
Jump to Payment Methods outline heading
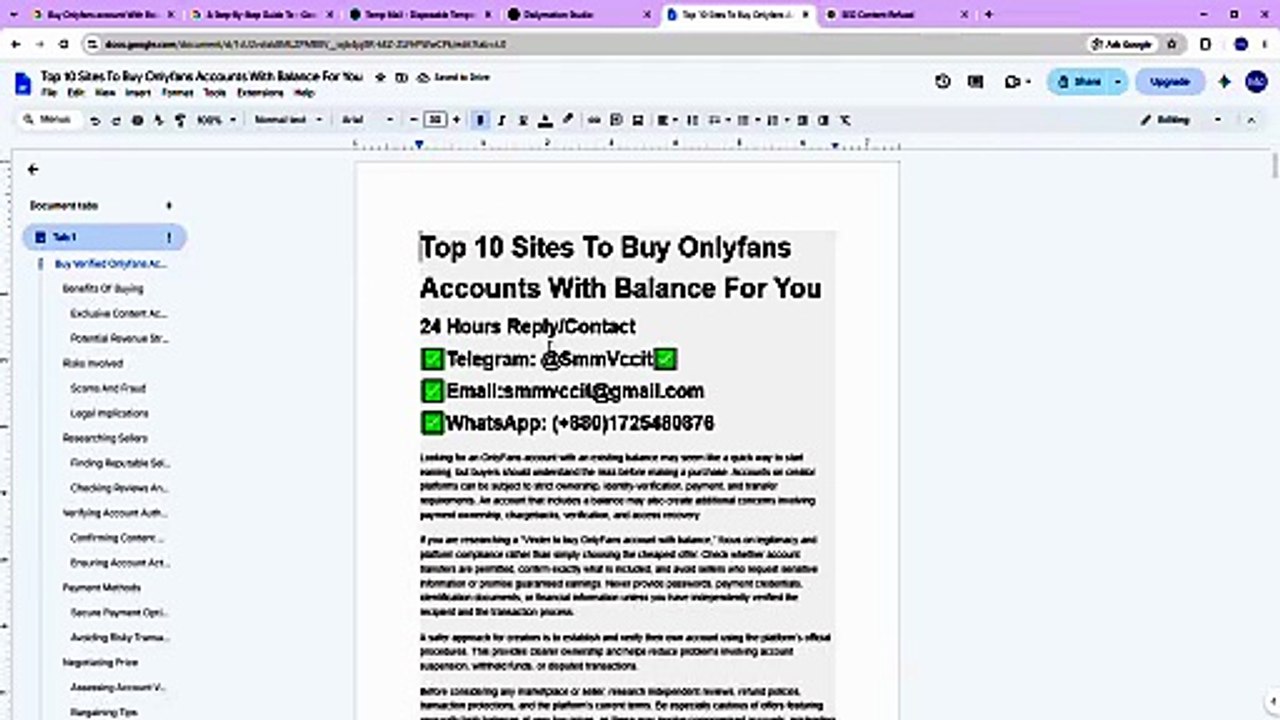102,587
